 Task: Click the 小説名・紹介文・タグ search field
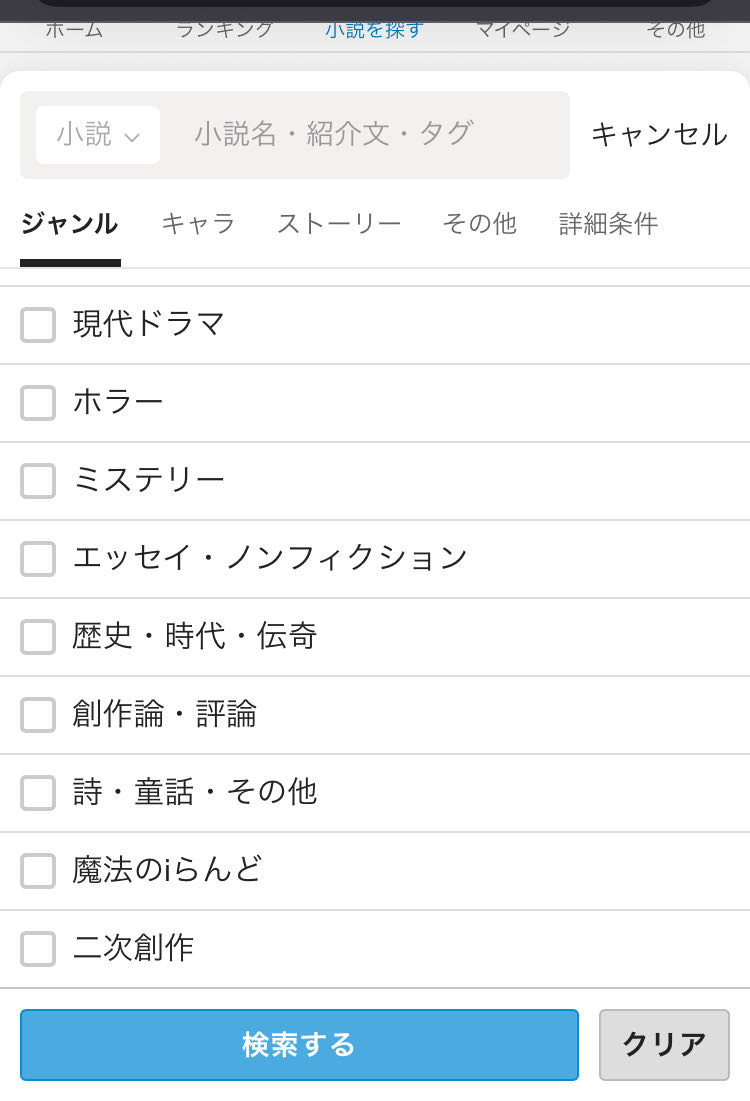tap(364, 135)
